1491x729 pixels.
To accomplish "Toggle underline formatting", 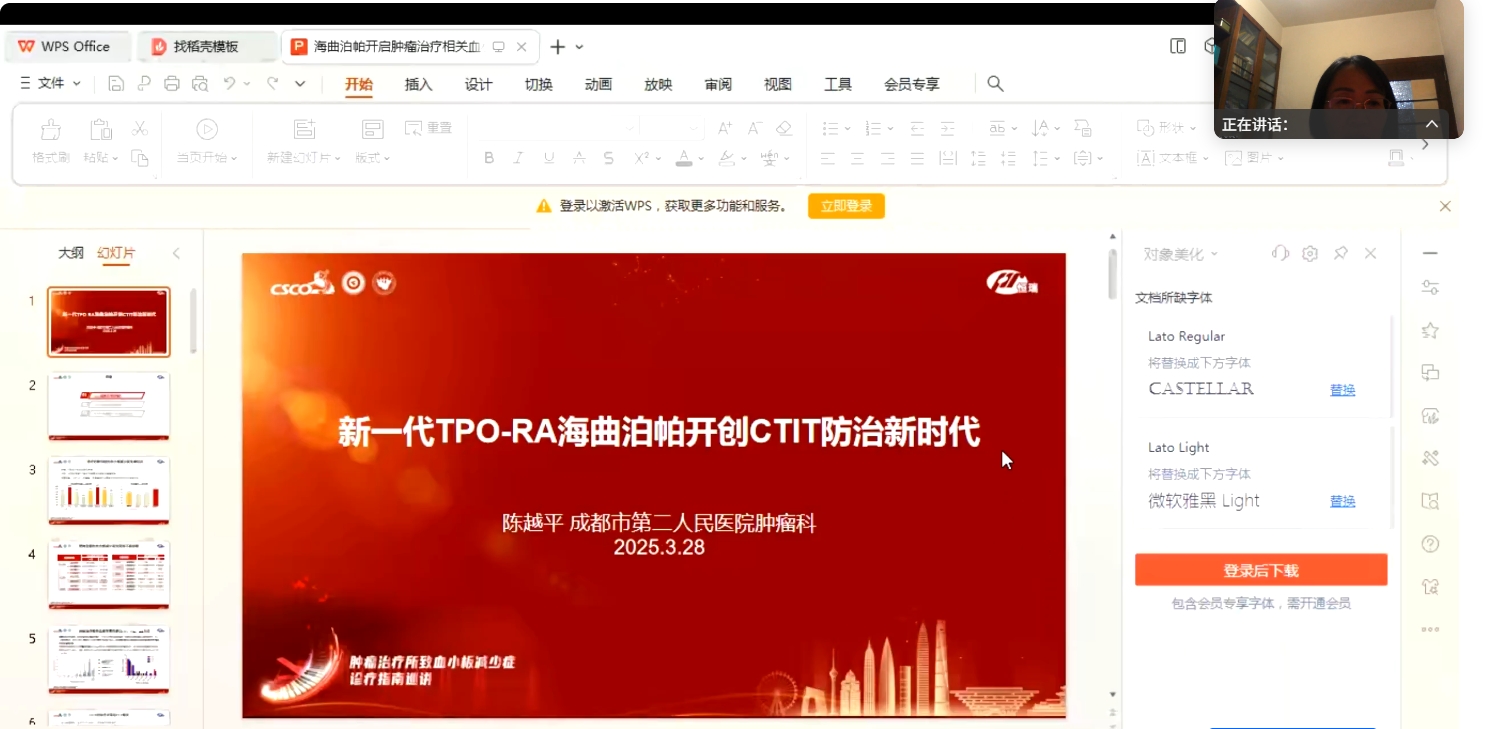I will click(548, 158).
